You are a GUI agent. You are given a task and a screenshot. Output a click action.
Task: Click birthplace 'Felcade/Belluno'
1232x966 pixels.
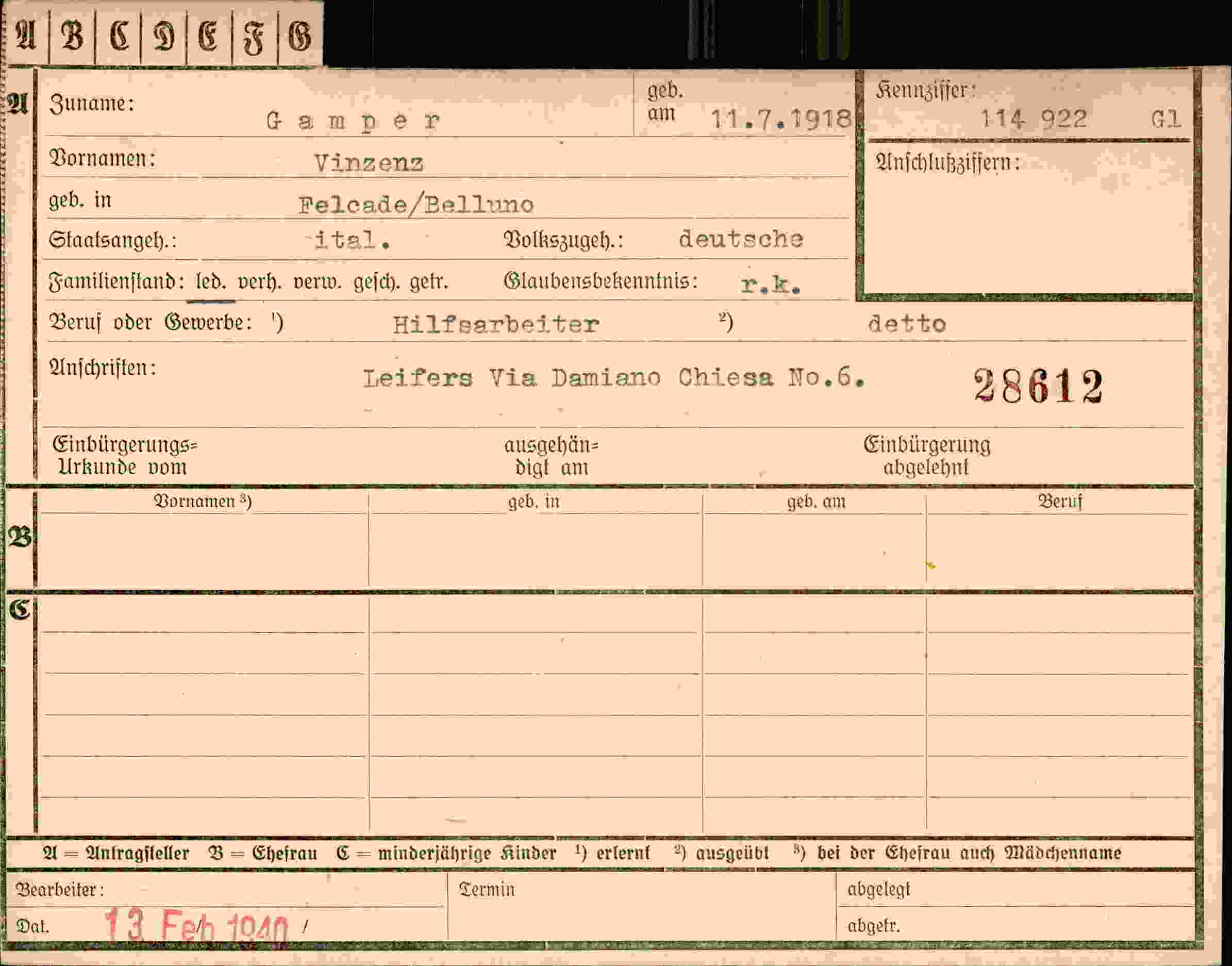tap(417, 204)
